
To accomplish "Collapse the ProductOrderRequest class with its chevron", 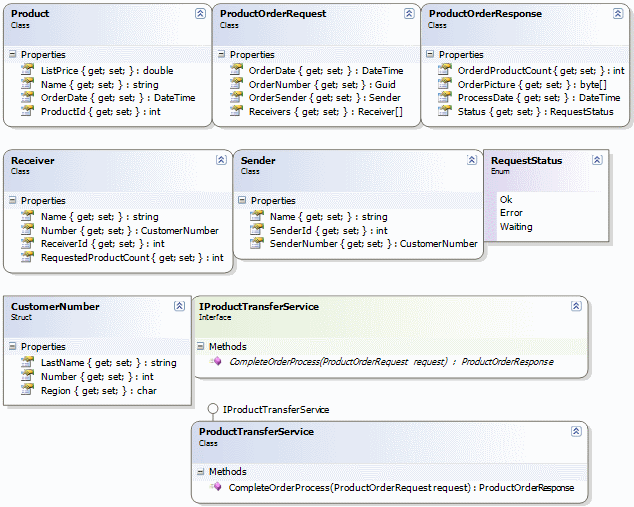I will pos(409,14).
